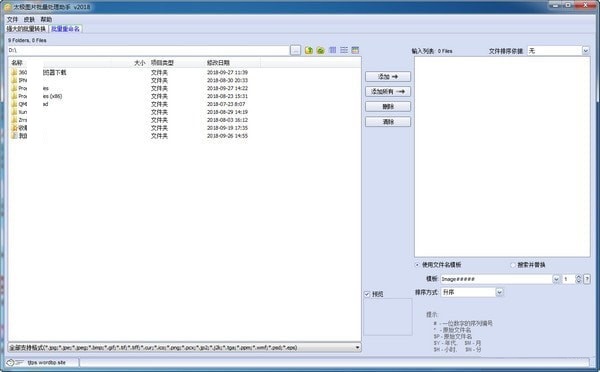The width and height of the screenshot is (600, 372).
Task: Click the starting number stepper arrows
Action: [579, 279]
